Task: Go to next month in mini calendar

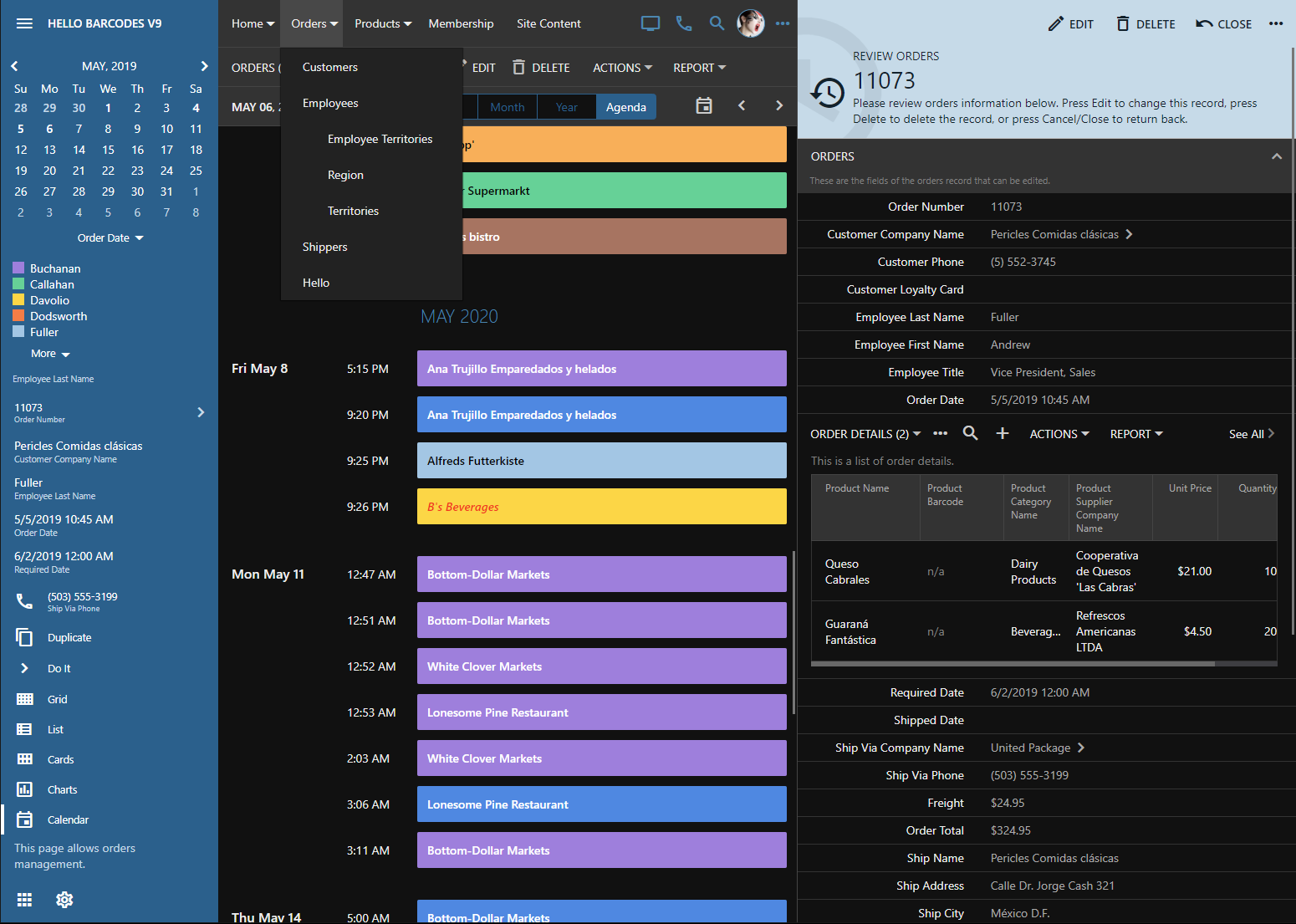Action: coord(204,66)
